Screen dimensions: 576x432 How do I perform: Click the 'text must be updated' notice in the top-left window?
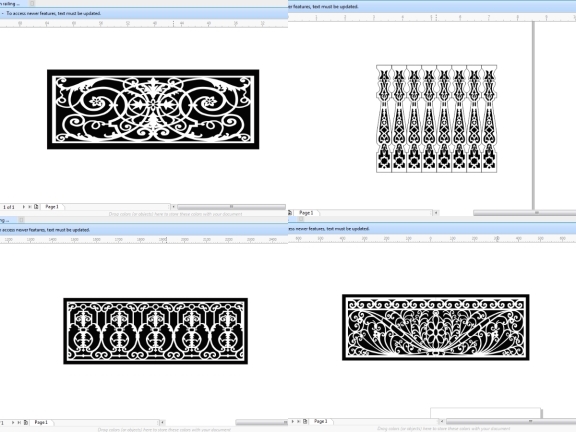coord(54,13)
